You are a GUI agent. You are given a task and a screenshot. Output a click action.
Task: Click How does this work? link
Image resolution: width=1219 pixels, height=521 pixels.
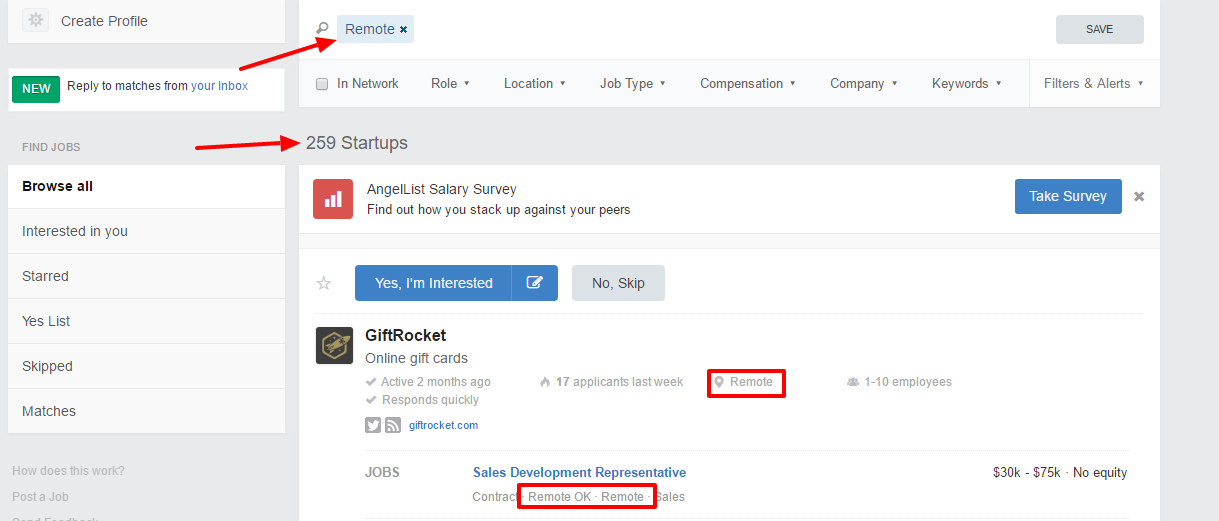pos(68,471)
